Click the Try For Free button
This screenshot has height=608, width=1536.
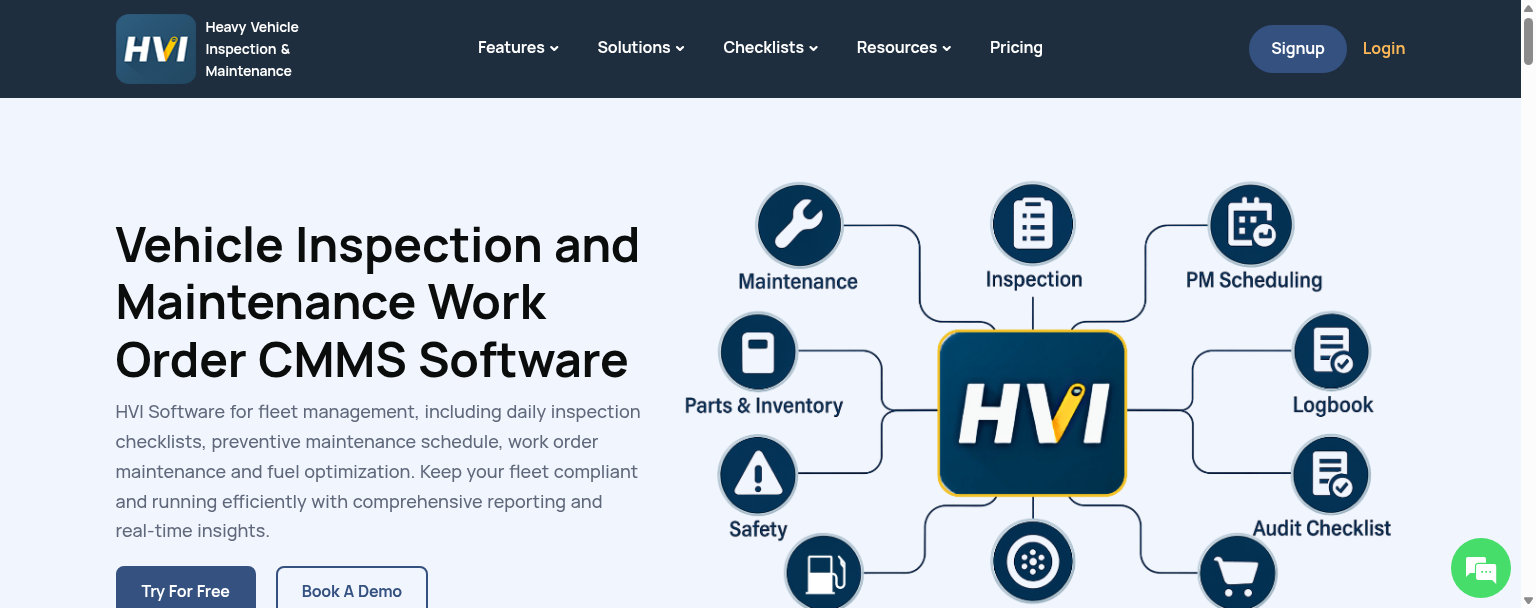click(x=186, y=590)
